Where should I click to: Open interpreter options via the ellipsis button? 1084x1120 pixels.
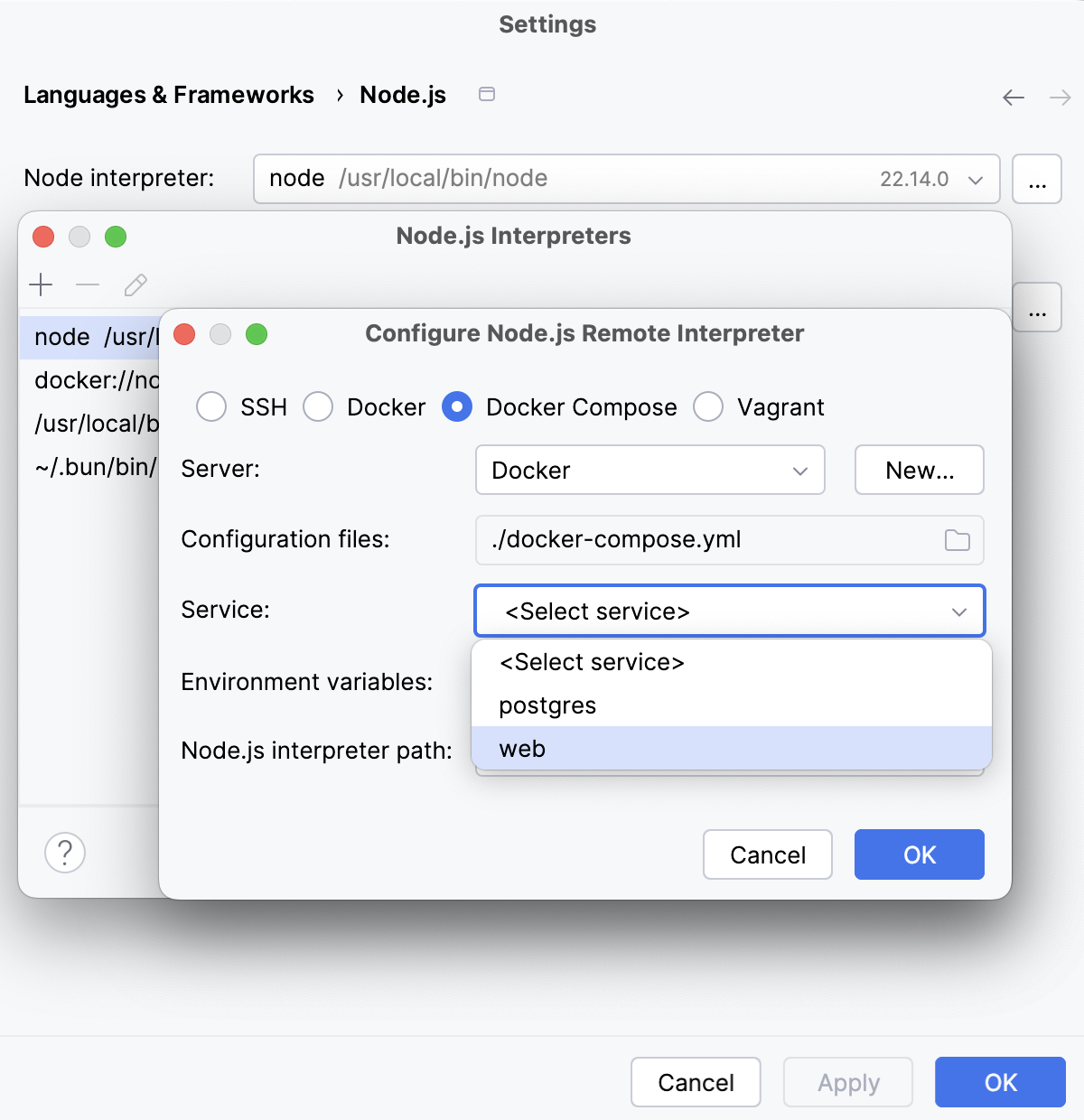(1037, 179)
